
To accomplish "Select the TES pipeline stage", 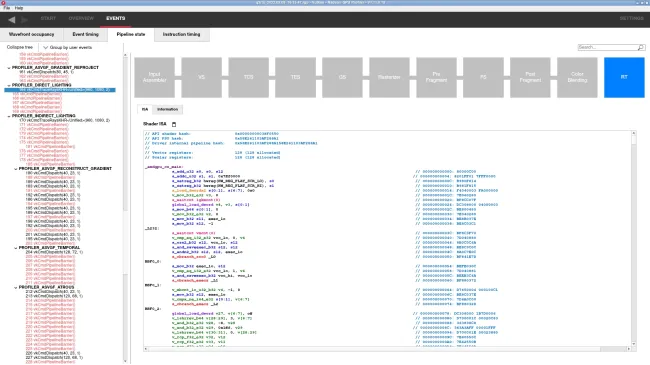I will tap(295, 77).
